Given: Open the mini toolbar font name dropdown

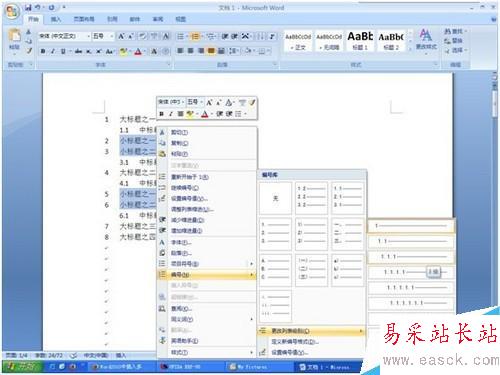Looking at the screenshot, I should point(183,102).
